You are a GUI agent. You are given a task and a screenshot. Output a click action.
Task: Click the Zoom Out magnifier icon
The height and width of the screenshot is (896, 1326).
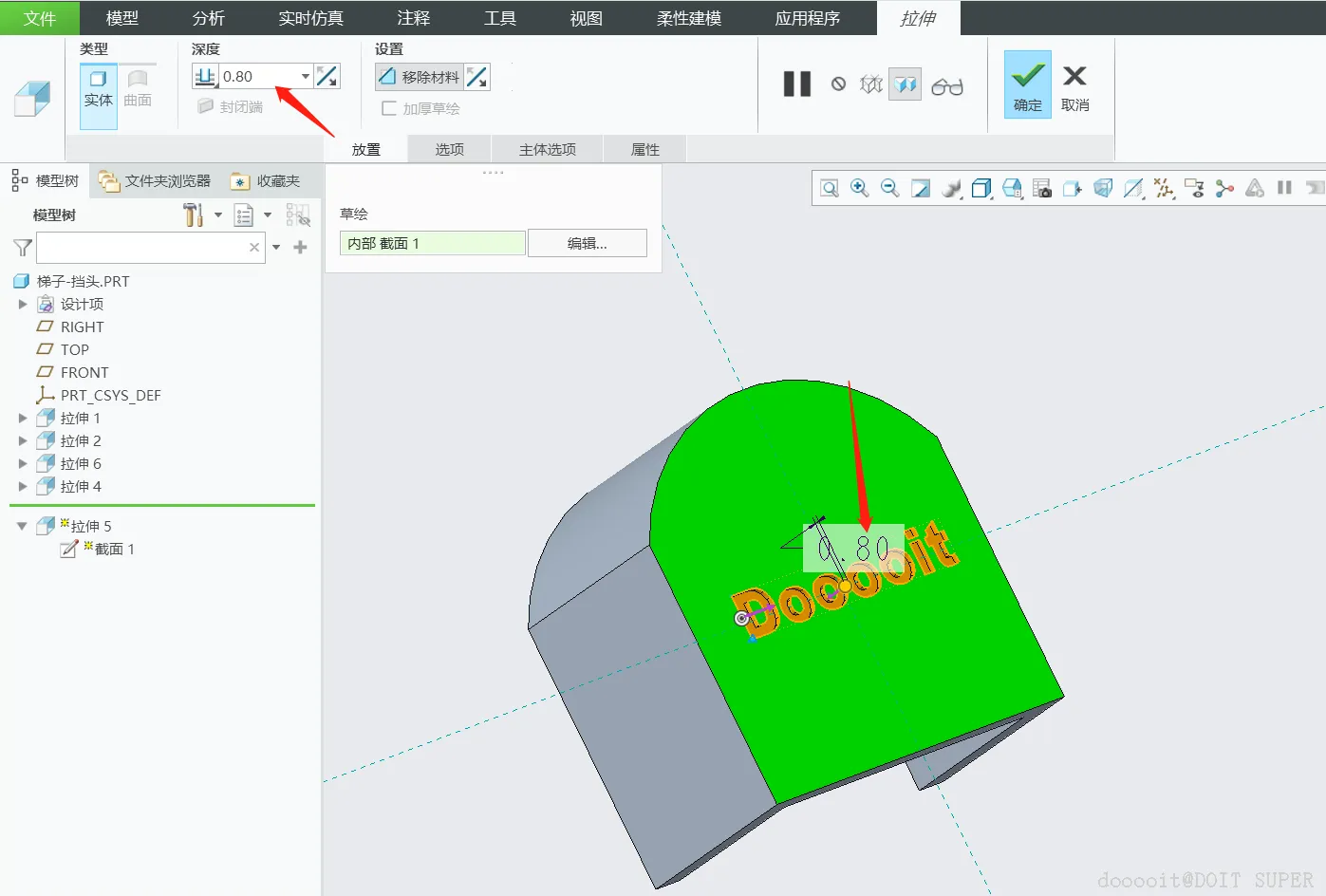[x=889, y=188]
